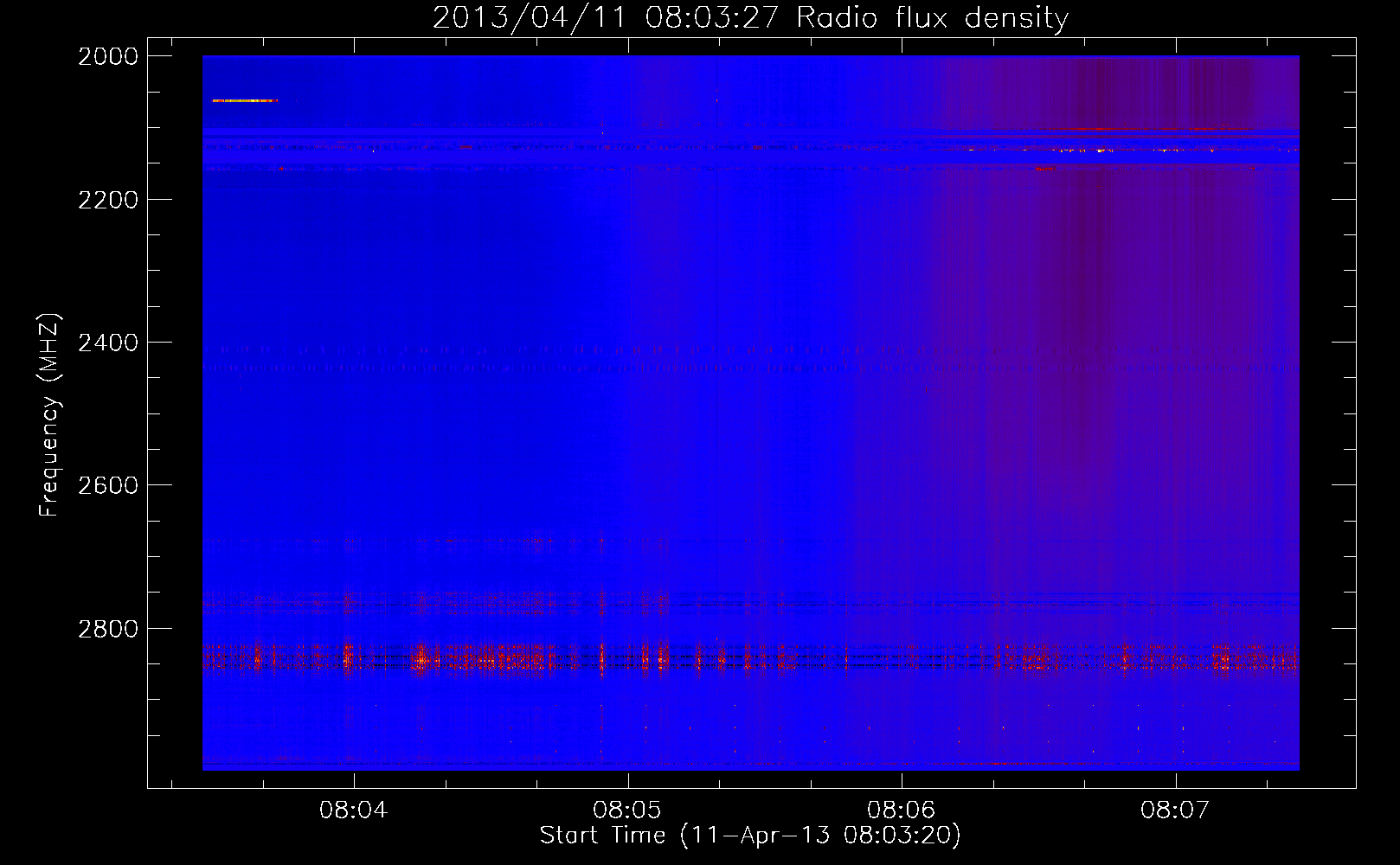Click the 2400 frequency tick label

(108, 343)
